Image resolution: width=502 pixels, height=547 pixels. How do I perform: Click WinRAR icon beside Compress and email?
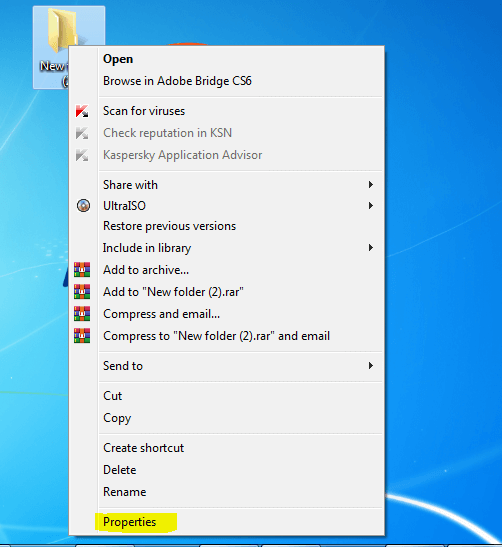point(82,314)
